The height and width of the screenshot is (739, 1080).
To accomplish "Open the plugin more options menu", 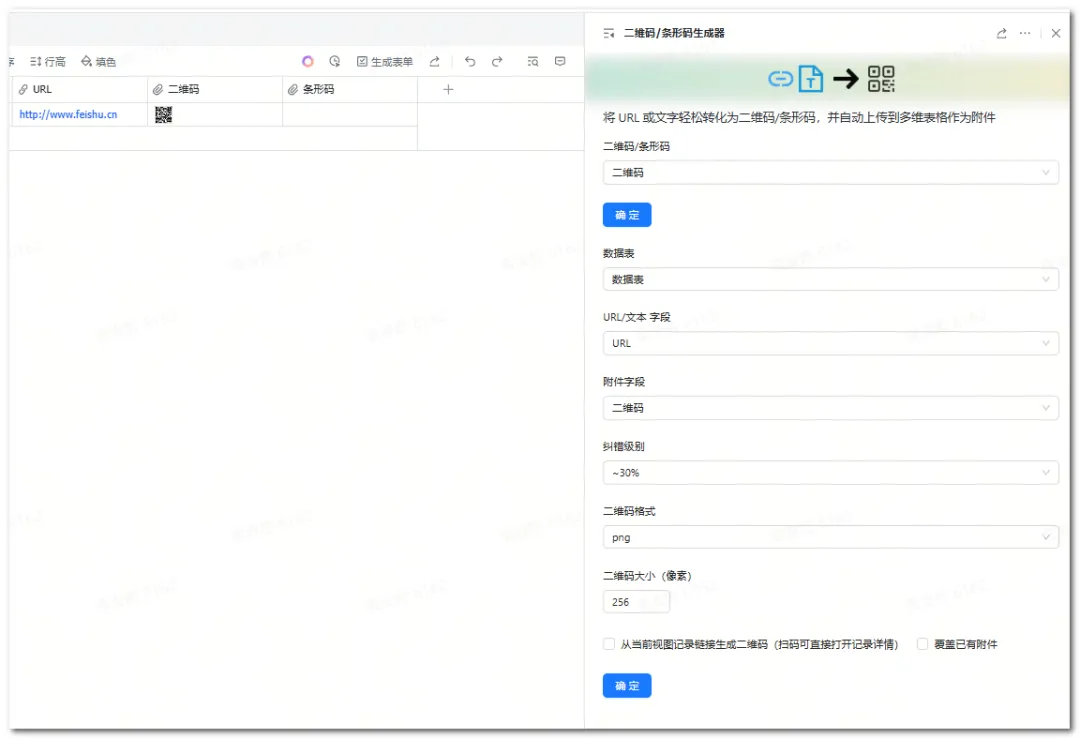I will [x=1025, y=33].
